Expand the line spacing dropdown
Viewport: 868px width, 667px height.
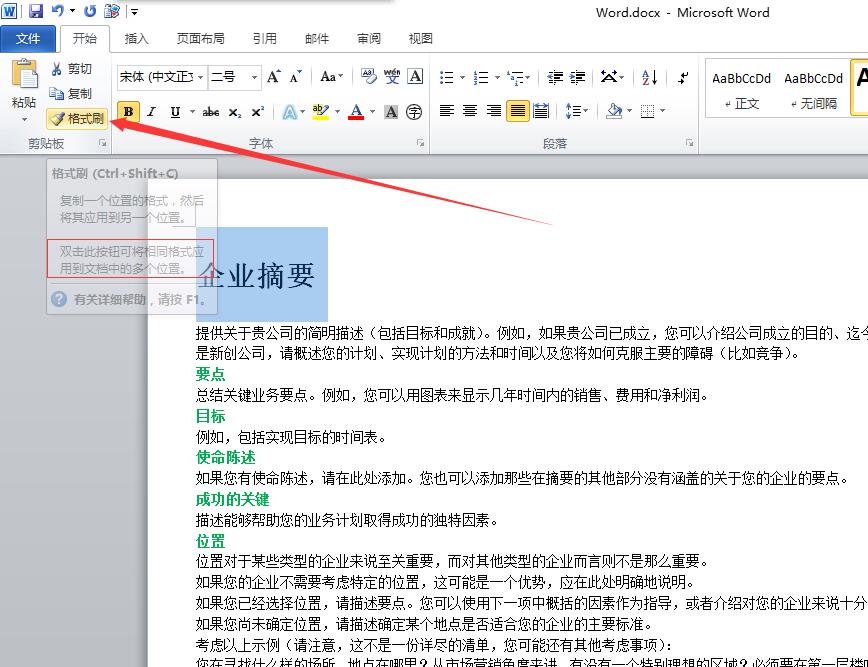pos(584,111)
